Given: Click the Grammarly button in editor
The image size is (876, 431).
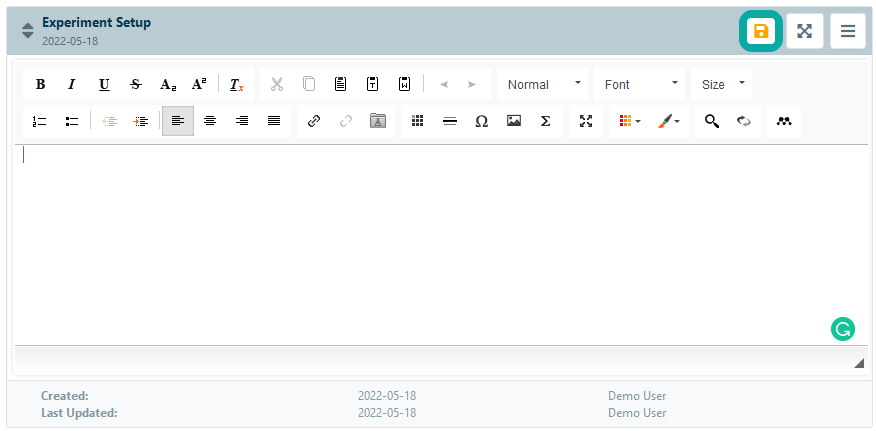Looking at the screenshot, I should coord(843,328).
